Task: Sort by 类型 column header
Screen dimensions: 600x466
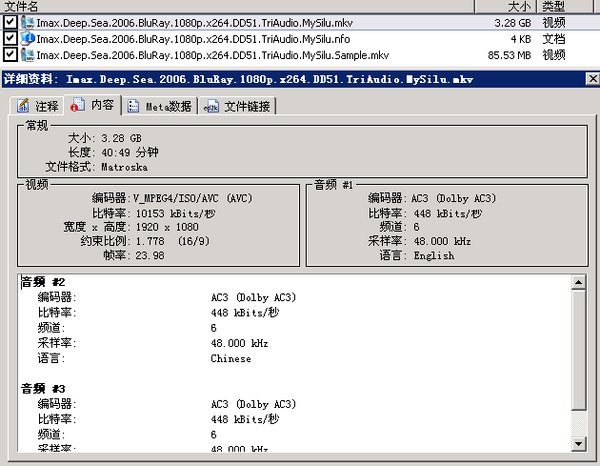Action: tap(565, 6)
